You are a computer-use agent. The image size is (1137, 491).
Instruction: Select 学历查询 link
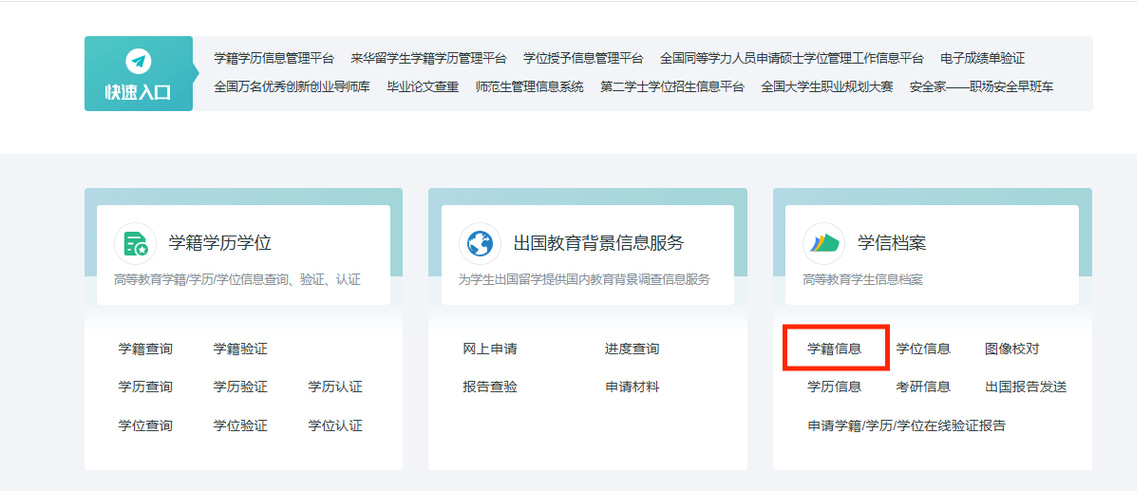pos(146,387)
